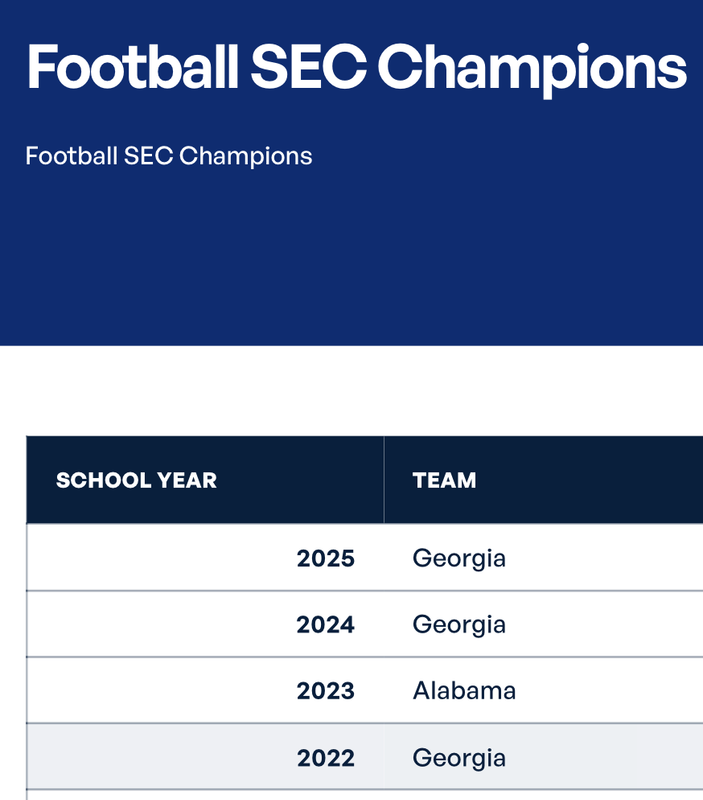Click Champions in the small subtitle line
Image resolution: width=703 pixels, height=800 pixels.
245,157
